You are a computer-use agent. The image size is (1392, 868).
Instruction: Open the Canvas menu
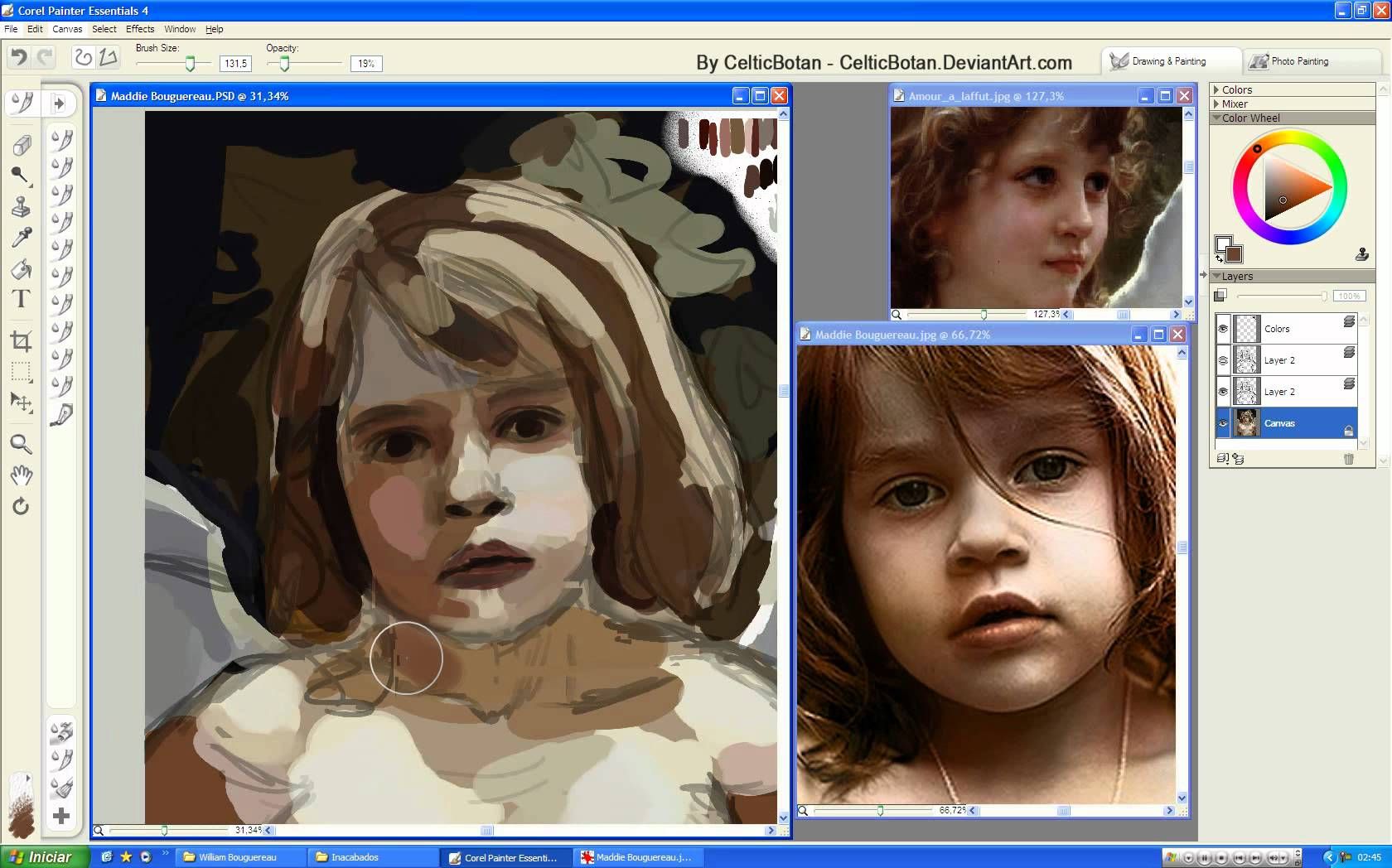67,29
